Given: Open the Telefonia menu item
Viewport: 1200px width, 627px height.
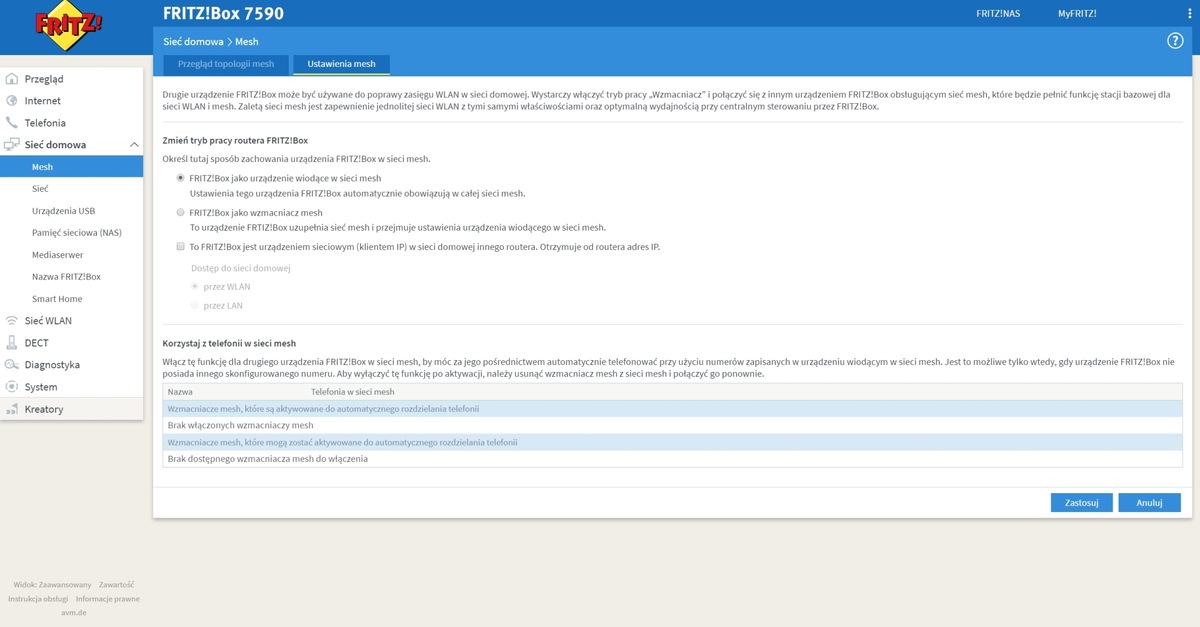Looking at the screenshot, I should [x=45, y=123].
